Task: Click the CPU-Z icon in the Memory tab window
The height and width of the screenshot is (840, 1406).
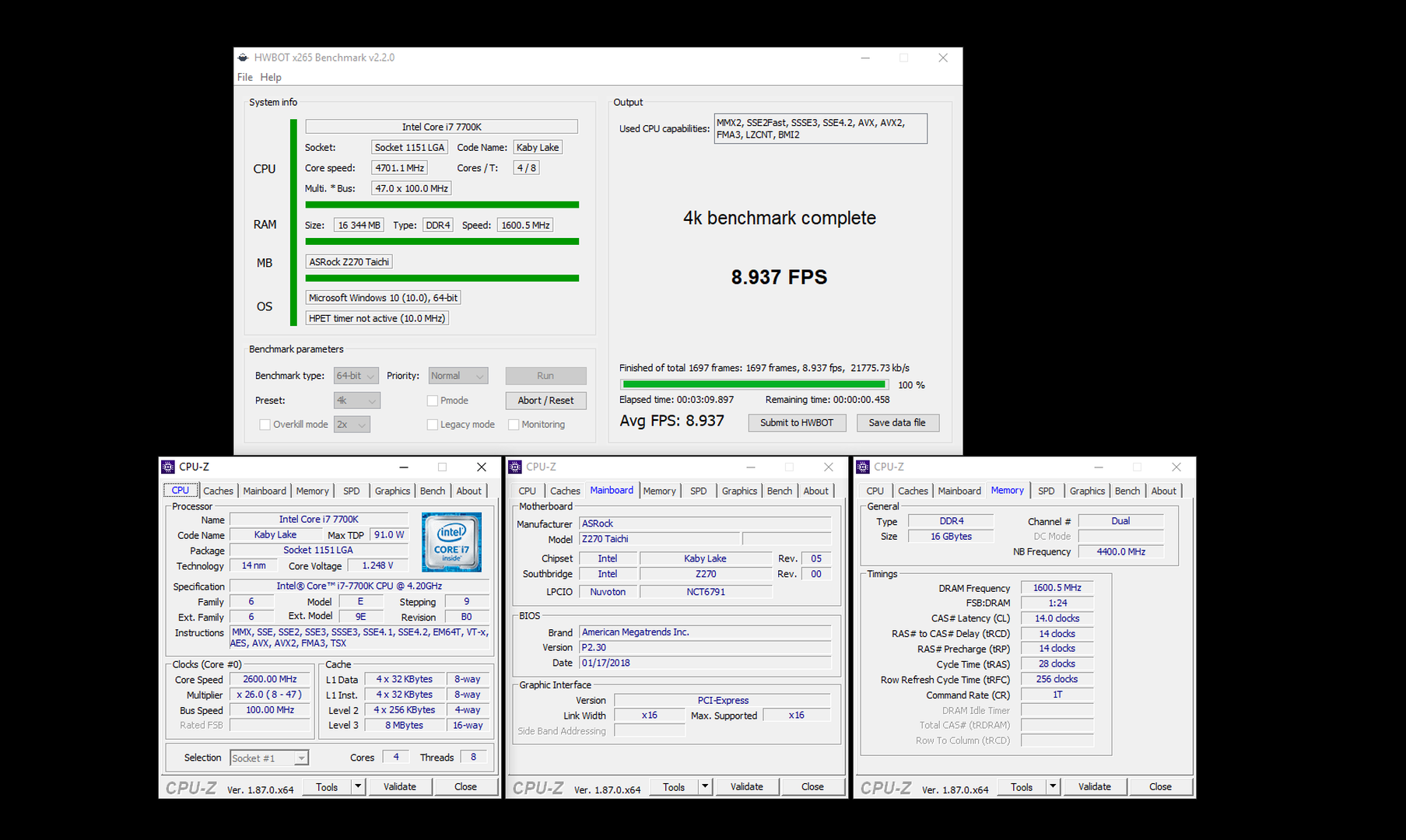Action: point(863,467)
